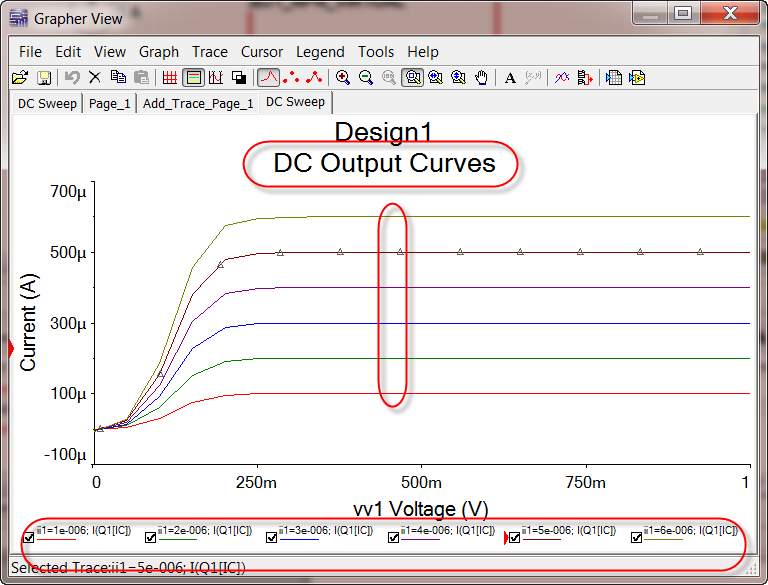Click the Zoom out magnifier

[x=366, y=77]
